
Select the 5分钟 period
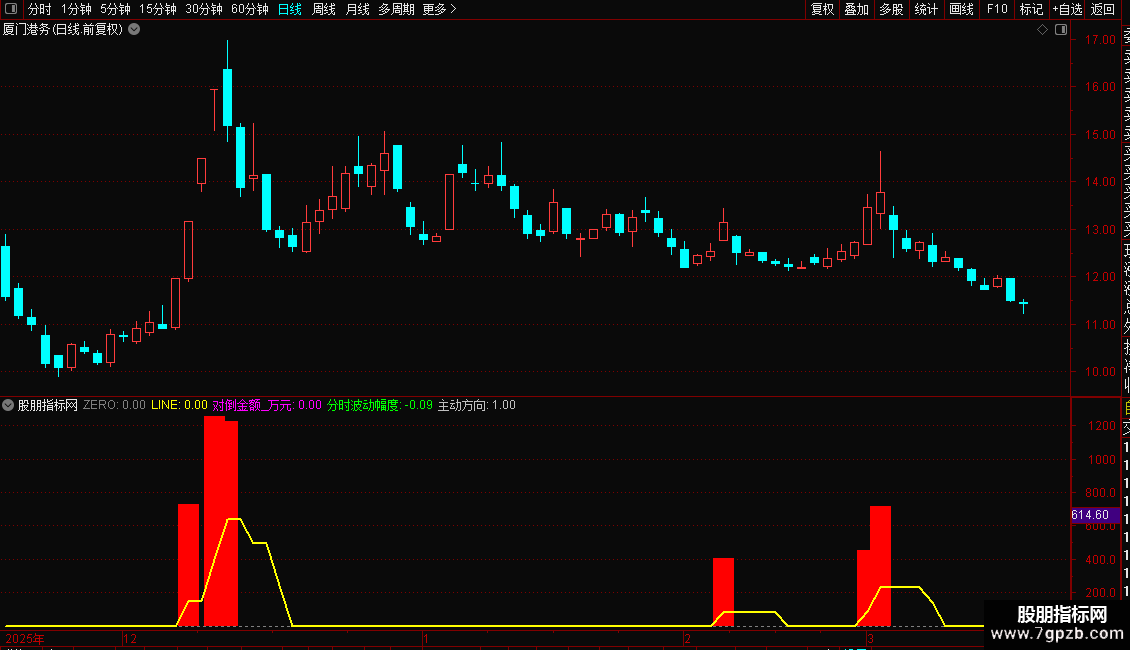(x=115, y=9)
